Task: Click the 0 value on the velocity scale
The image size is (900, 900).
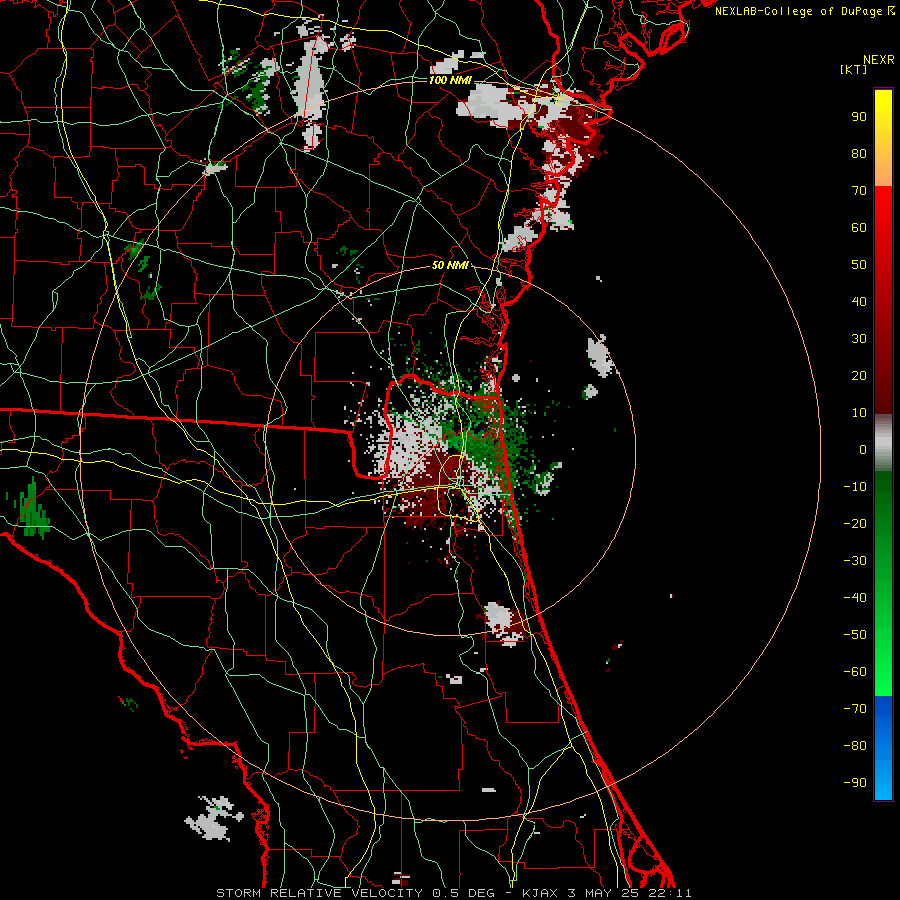Action: (x=863, y=450)
